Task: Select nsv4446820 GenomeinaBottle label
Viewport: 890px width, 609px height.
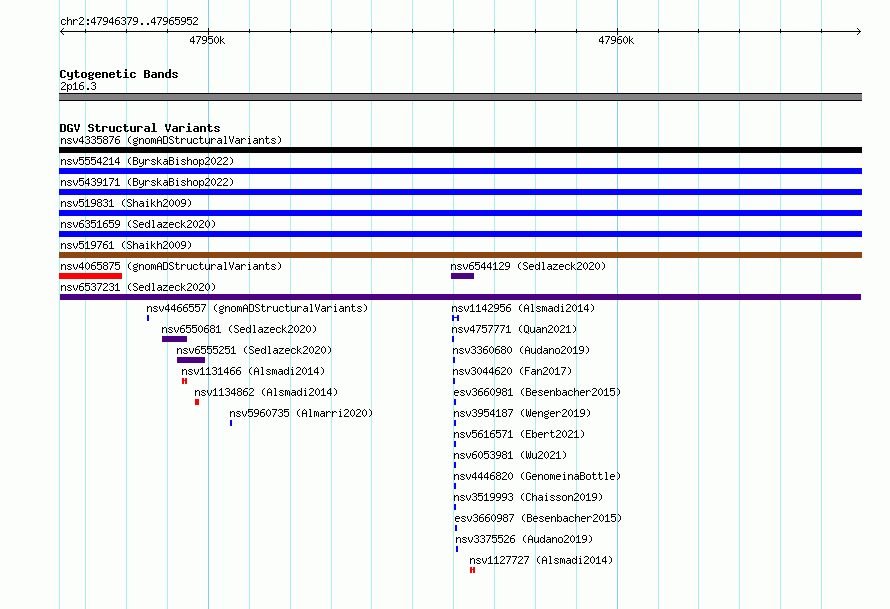Action: (537, 476)
